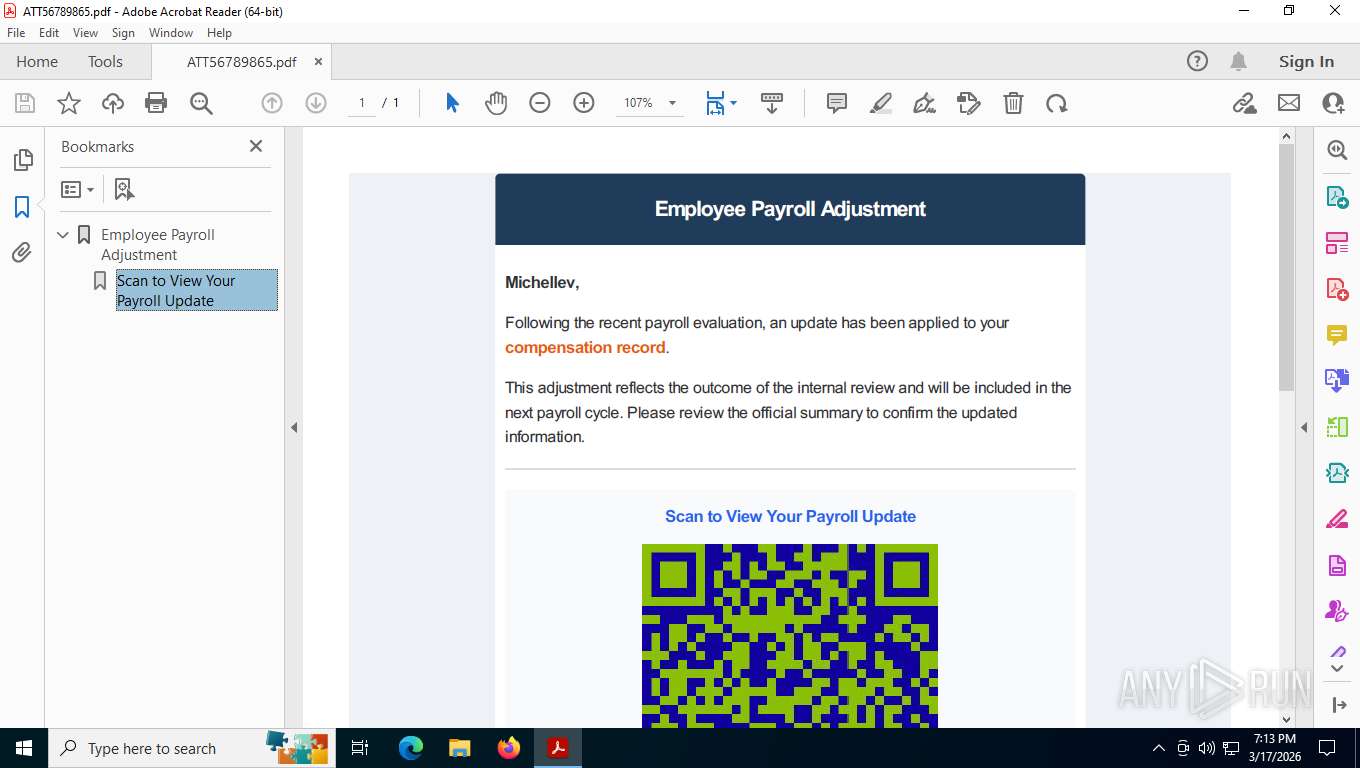Click the page number field
This screenshot has height=768, width=1360.
[x=362, y=103]
